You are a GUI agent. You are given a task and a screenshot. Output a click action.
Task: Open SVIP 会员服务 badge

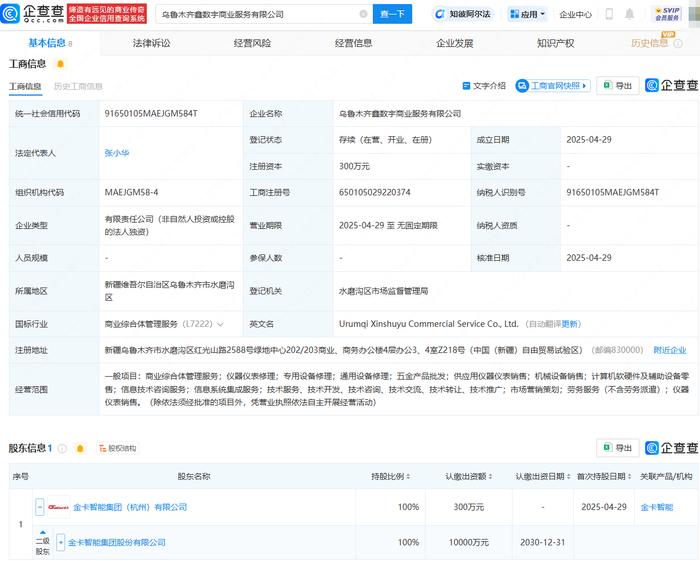[667, 14]
